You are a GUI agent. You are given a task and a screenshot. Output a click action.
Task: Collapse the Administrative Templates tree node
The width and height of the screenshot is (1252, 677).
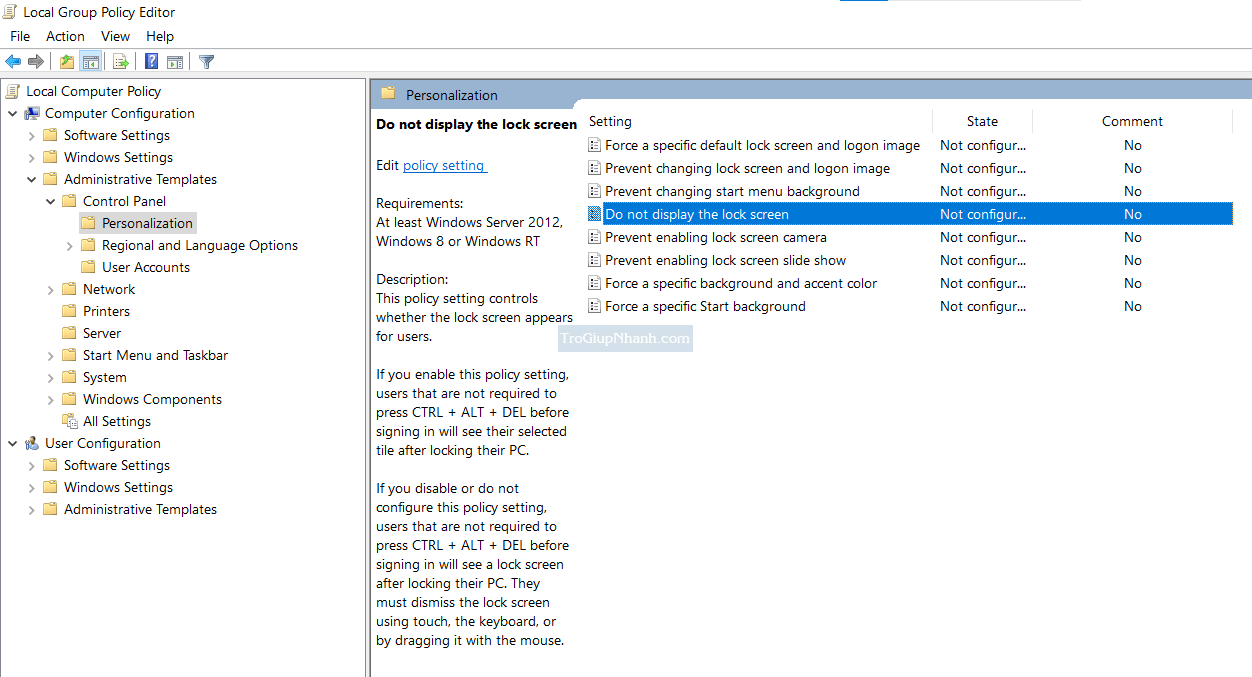click(32, 180)
